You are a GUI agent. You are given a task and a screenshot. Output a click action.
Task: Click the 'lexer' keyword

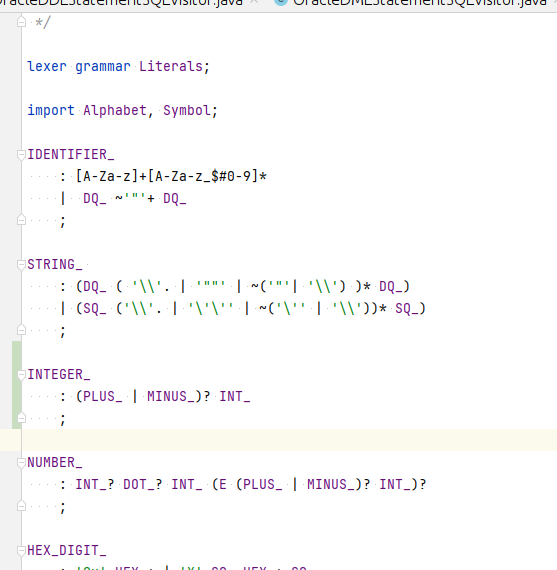47,67
